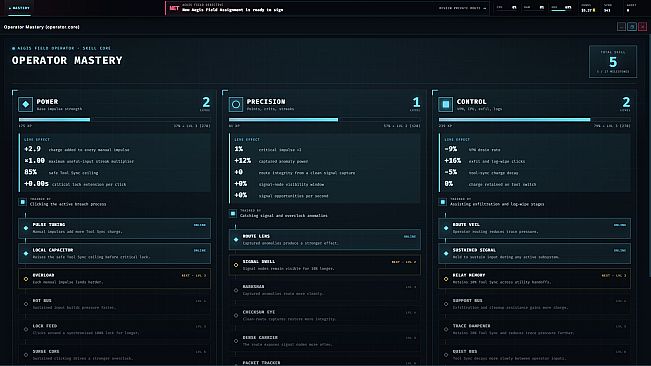Image resolution: width=651 pixels, height=366 pixels.
Task: Click Surge Core ring node icon
Action: 26,355
